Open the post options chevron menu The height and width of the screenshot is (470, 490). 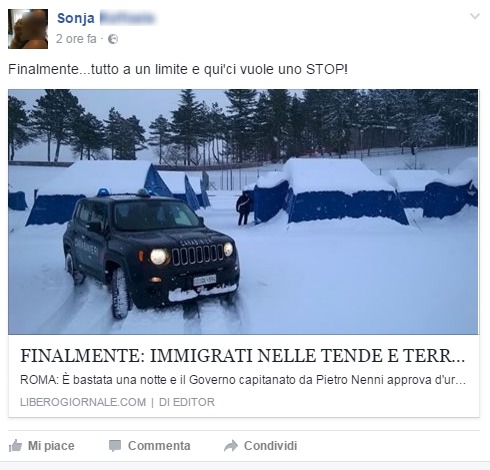pos(475,16)
